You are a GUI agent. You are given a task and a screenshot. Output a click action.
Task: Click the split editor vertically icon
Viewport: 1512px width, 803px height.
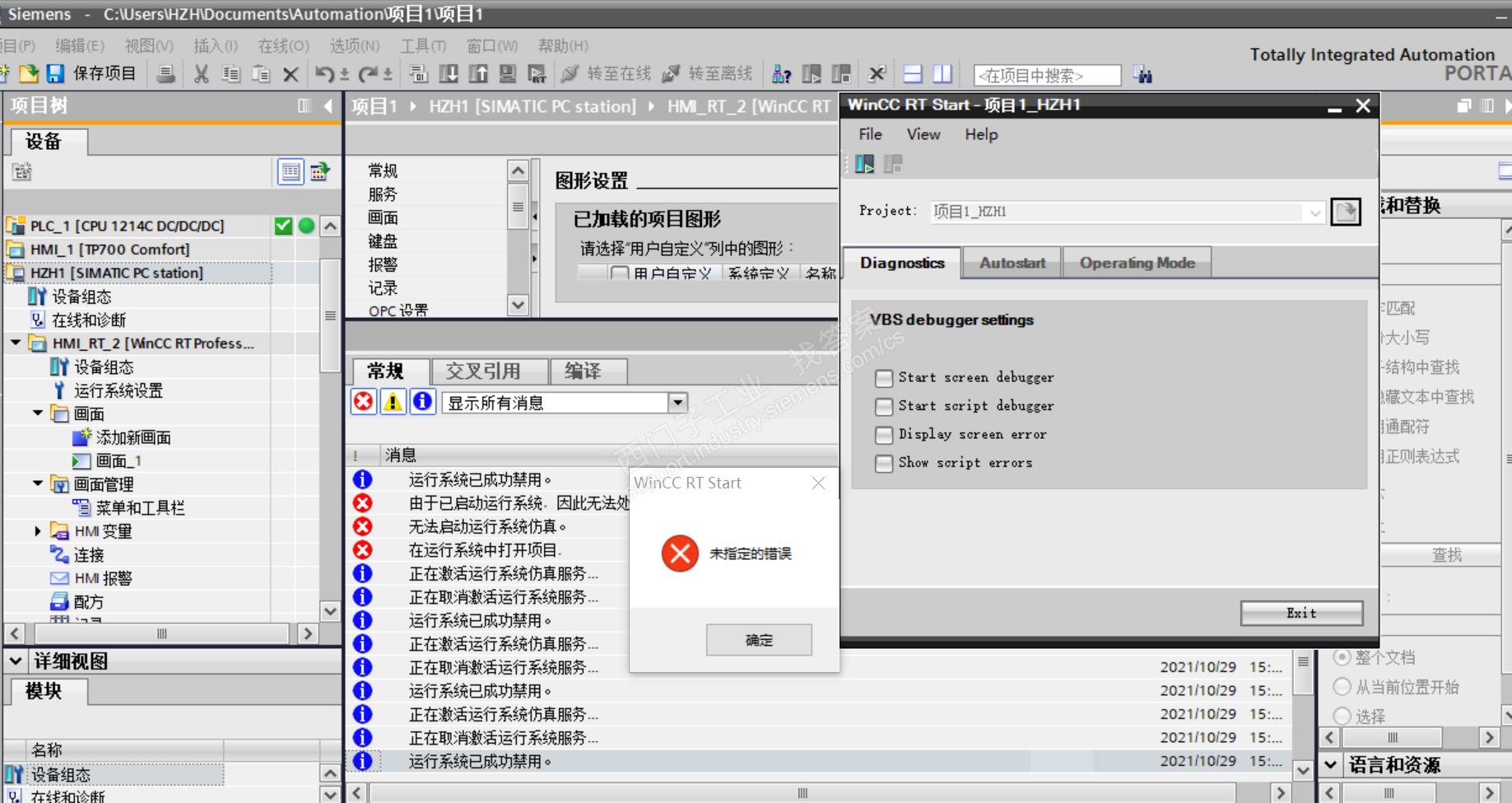point(942,74)
